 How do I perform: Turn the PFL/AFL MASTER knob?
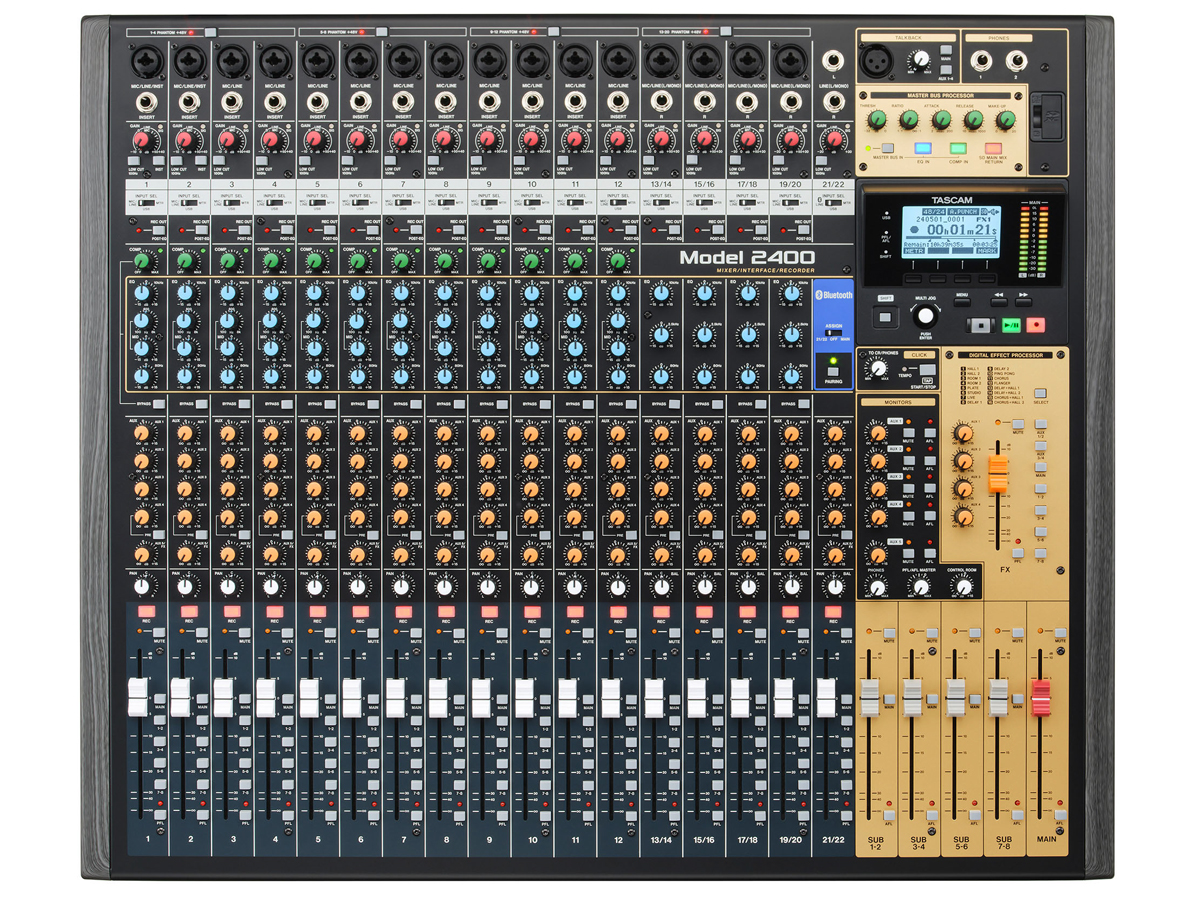[x=919, y=586]
